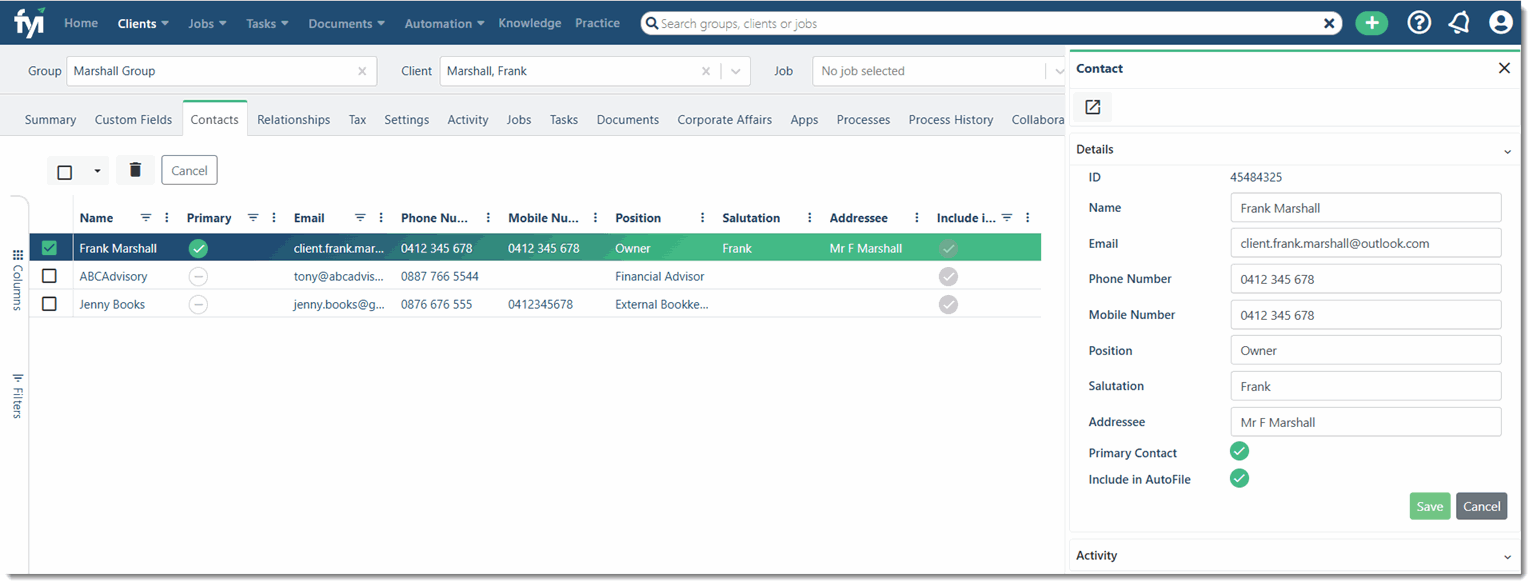This screenshot has width=1533, height=586.
Task: Click Cancel button above contacts table
Action: pos(189,170)
